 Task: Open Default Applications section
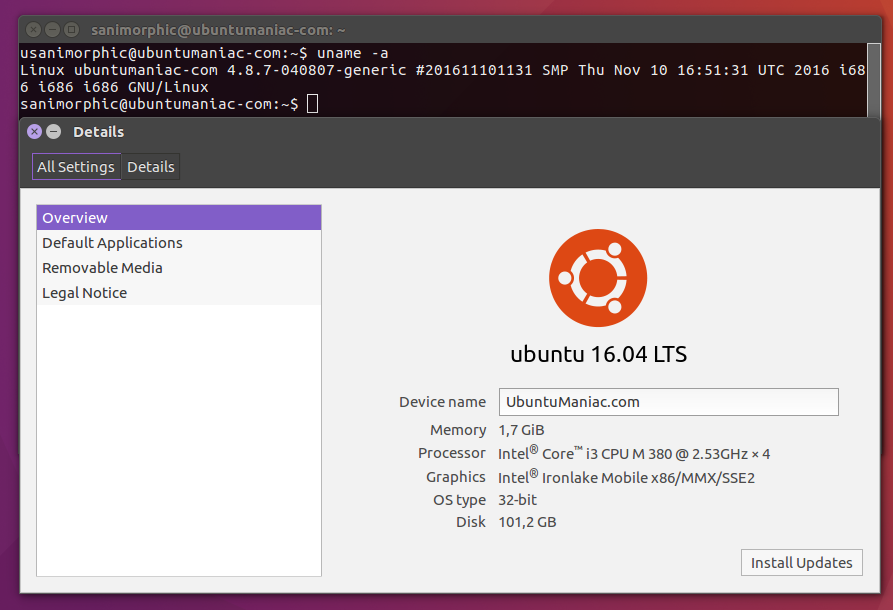pos(179,243)
